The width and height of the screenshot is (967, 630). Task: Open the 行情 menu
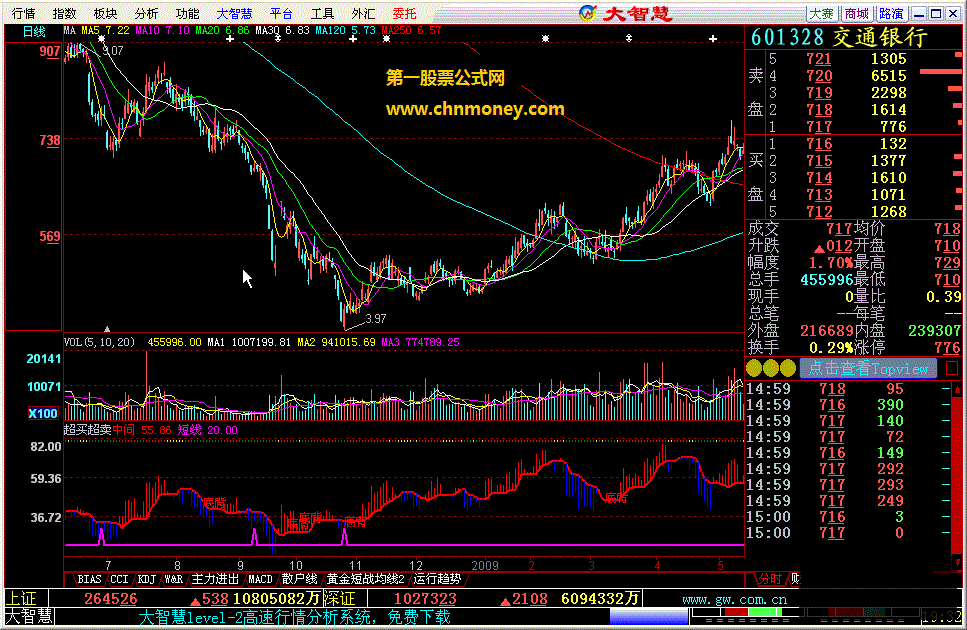(x=23, y=13)
